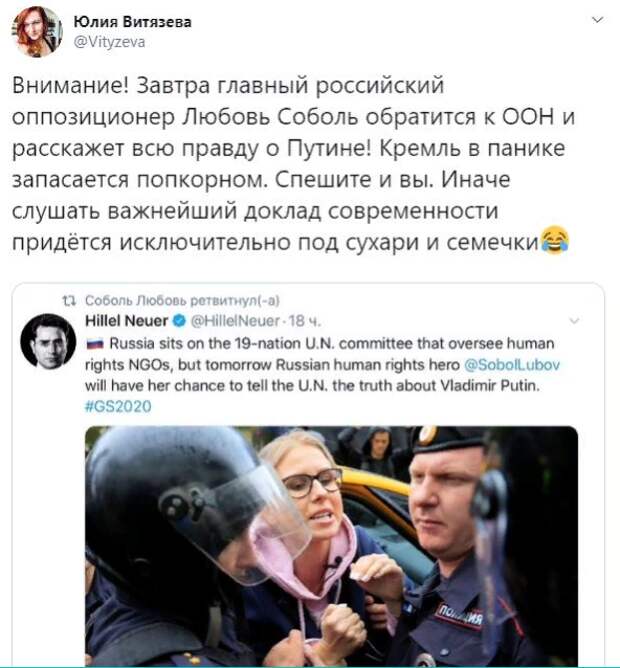Open the @SobolLubov mention
The height and width of the screenshot is (668, 620).
511,365
